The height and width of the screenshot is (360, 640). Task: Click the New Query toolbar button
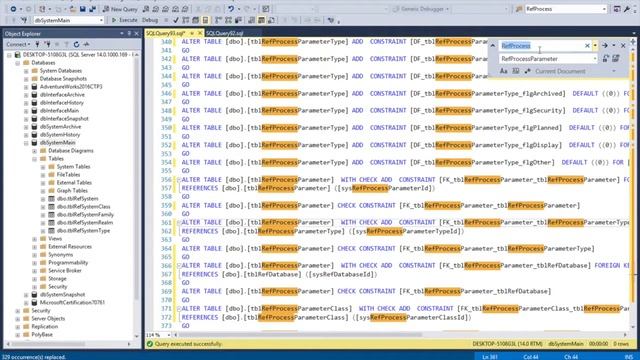pos(120,9)
